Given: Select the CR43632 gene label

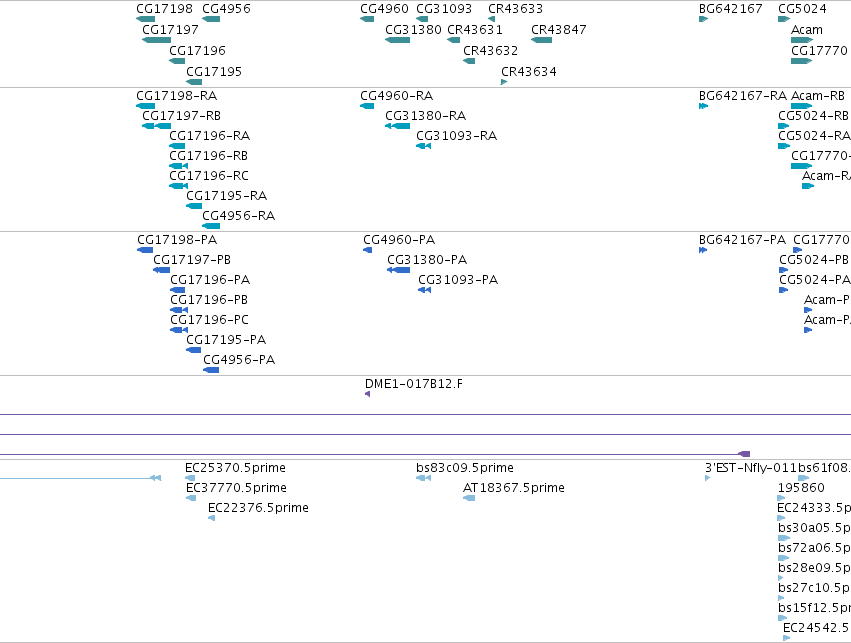Looking at the screenshot, I should 490,50.
